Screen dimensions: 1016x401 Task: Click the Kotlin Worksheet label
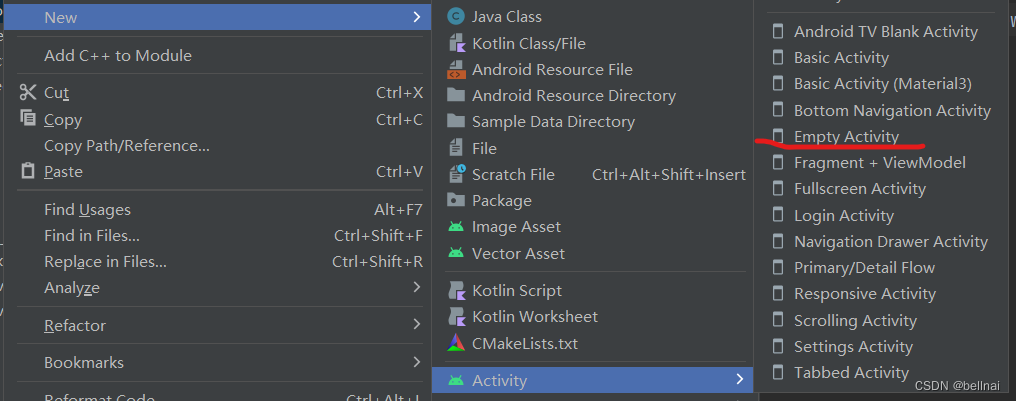tap(535, 317)
